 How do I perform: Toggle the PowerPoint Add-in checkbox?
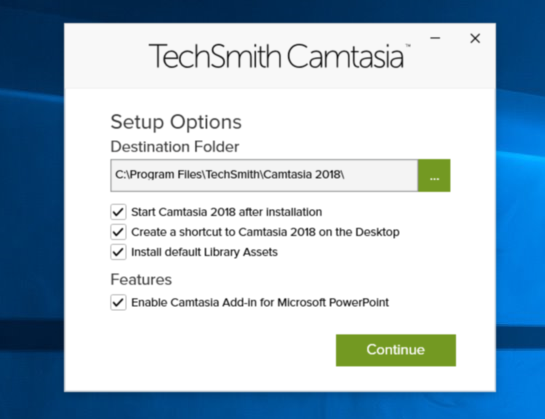pos(118,303)
